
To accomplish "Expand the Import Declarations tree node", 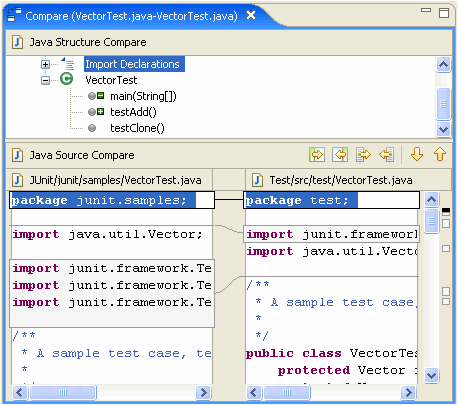I will click(x=45, y=64).
